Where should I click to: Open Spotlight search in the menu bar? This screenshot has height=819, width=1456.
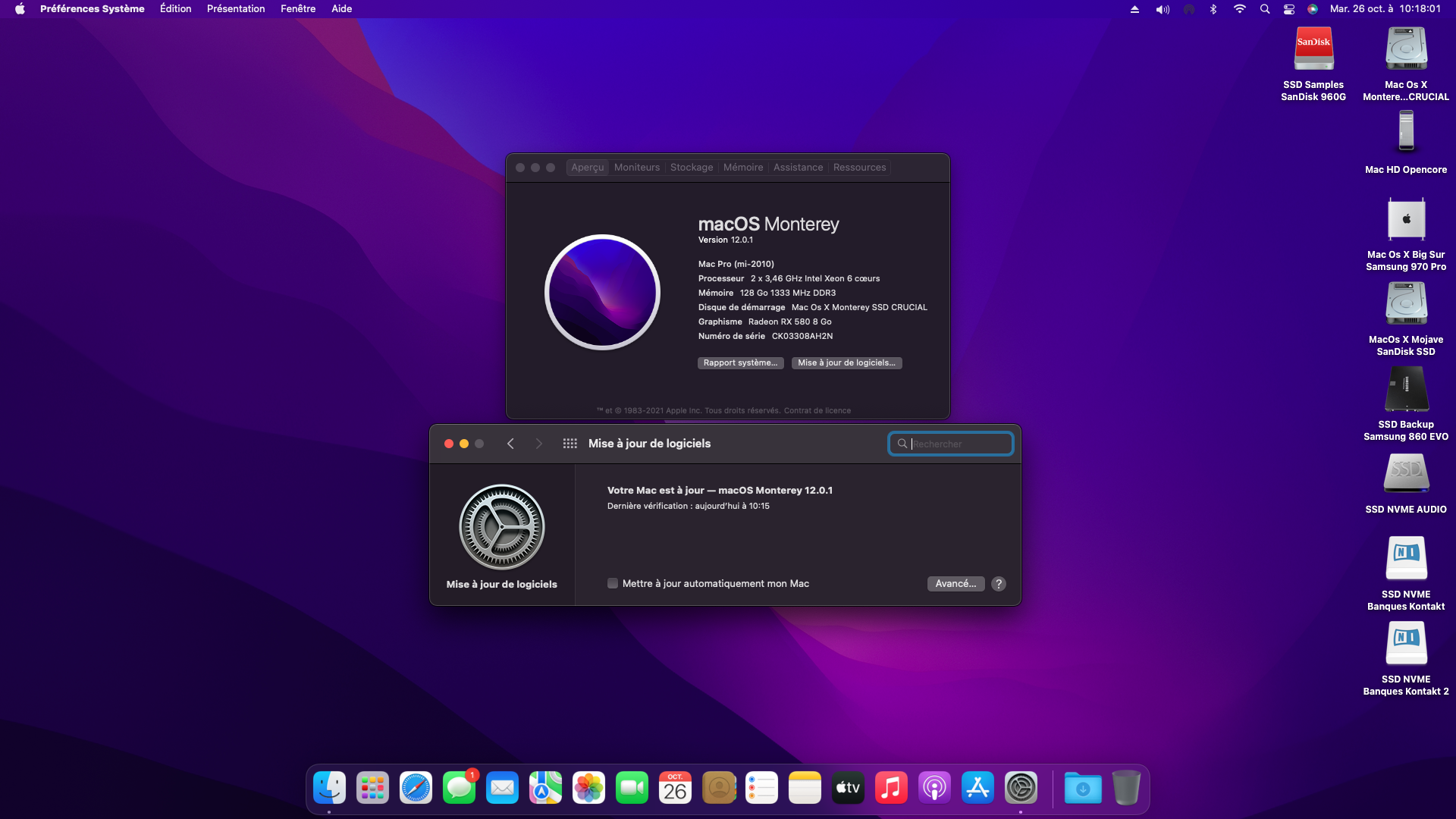click(1264, 9)
